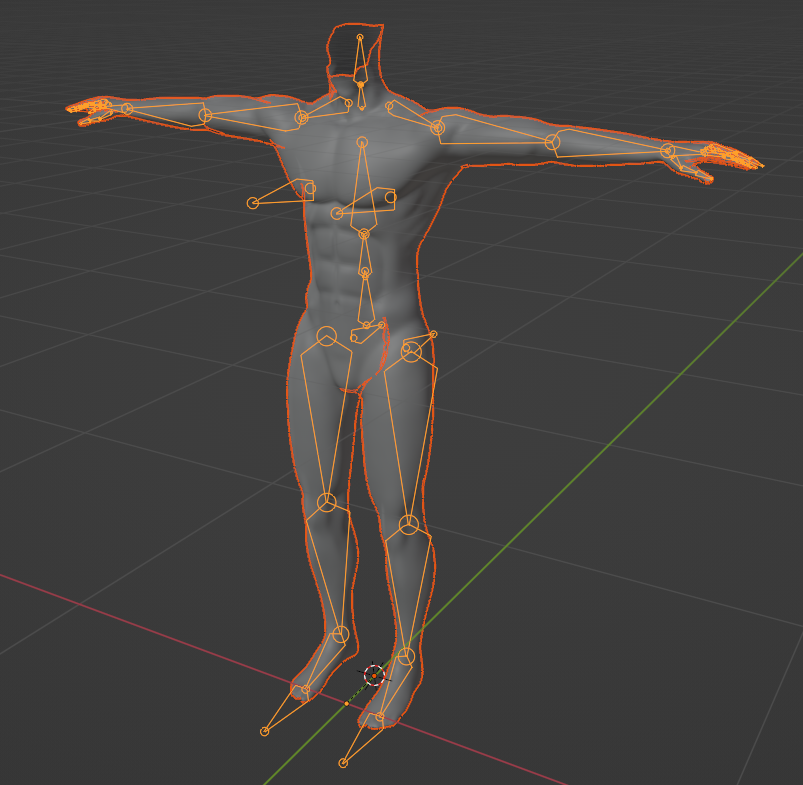Select the lower spine bone above the pelvis
Screen dimensions: 803x785
[x=366, y=300]
